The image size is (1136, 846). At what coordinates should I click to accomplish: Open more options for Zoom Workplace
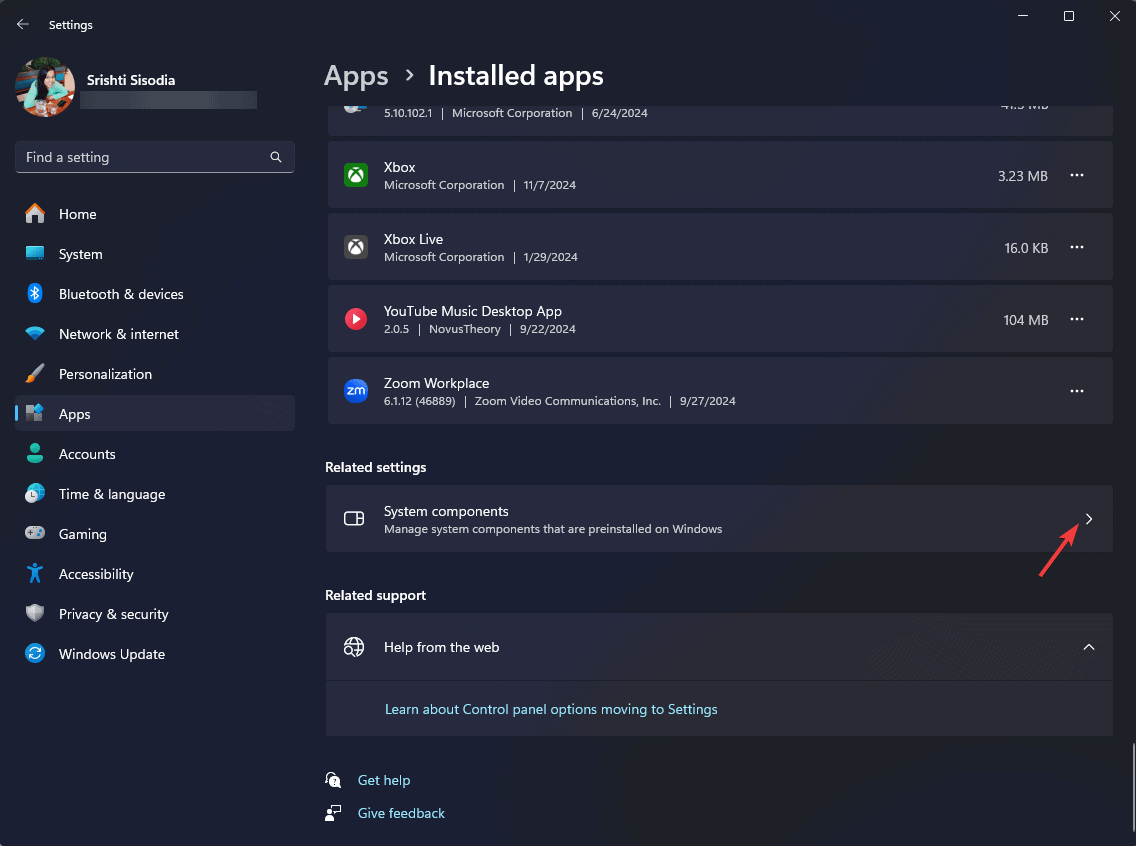[1077, 391]
